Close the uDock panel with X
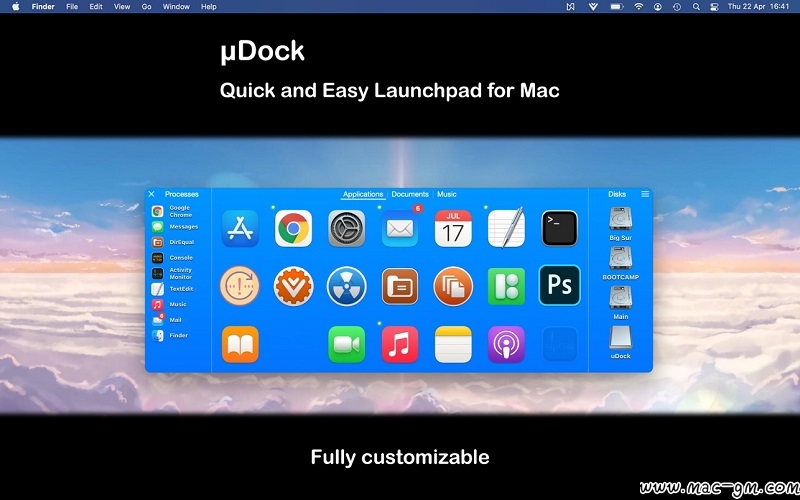Screen dimensions: 800x500 151,194
